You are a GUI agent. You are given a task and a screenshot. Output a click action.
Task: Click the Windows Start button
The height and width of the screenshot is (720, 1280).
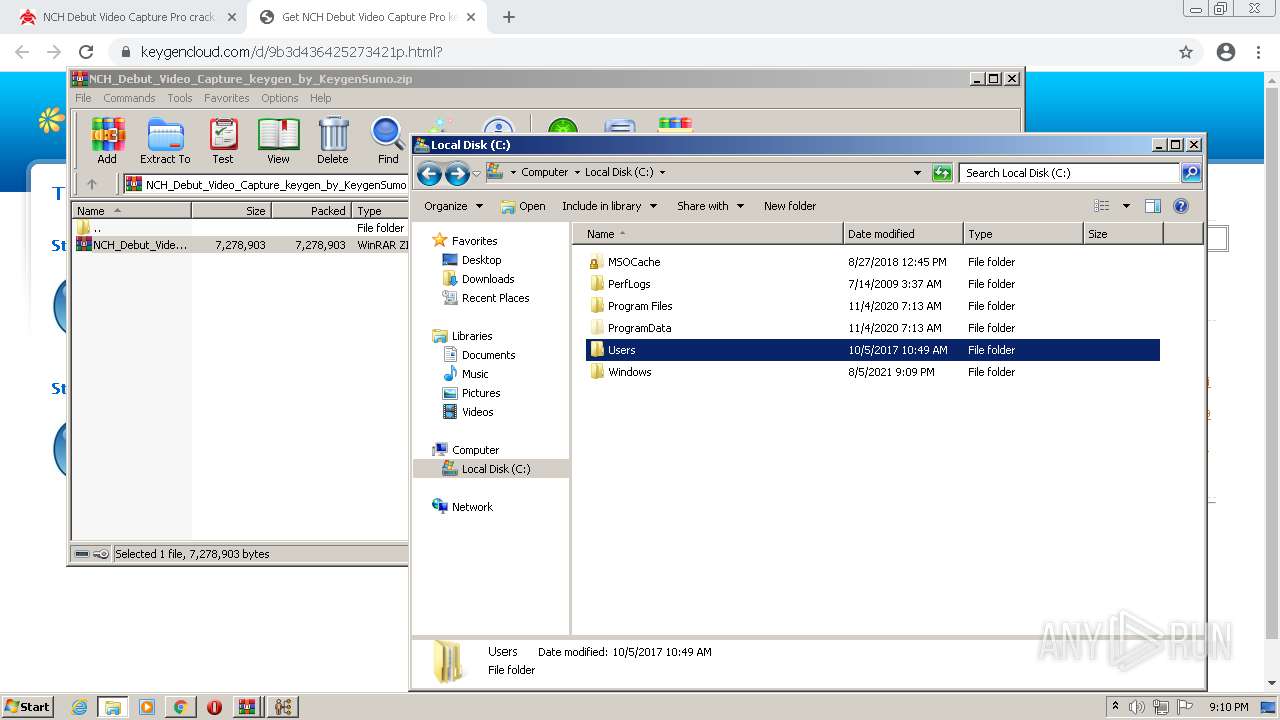[x=28, y=707]
